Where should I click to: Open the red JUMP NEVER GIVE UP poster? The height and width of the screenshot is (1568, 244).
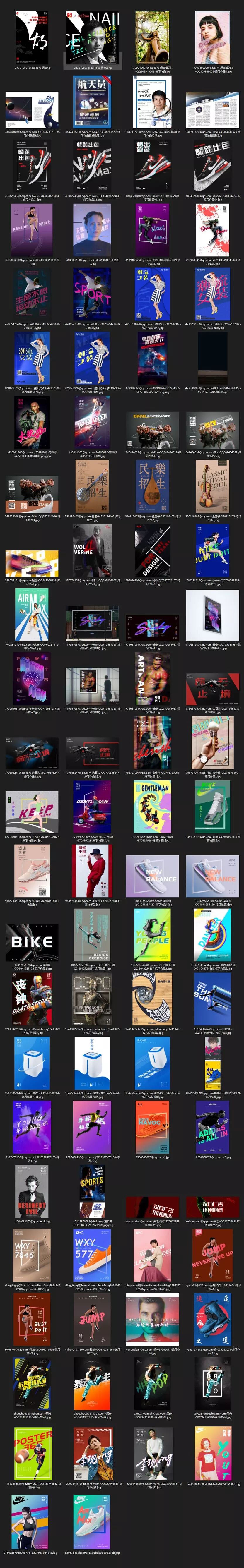(212, 1255)
